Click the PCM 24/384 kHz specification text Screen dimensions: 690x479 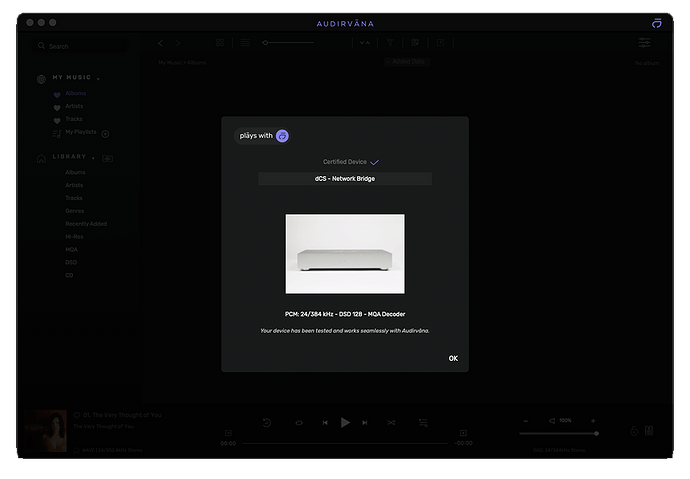pos(345,314)
